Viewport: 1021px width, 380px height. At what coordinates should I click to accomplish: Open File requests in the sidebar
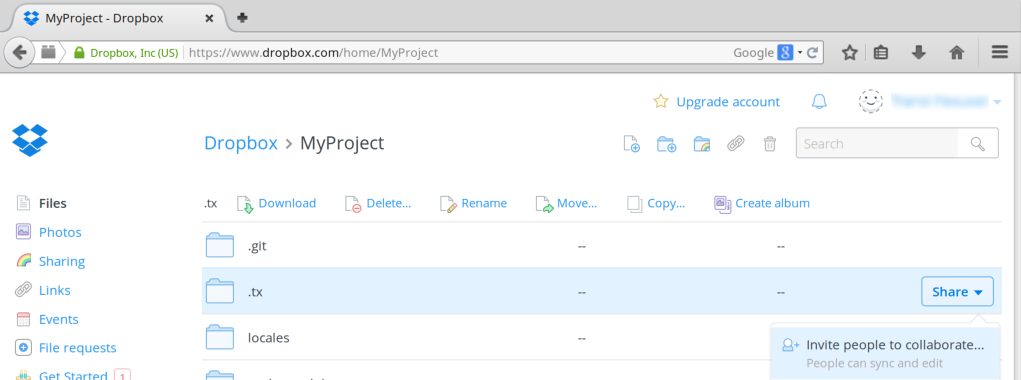tap(77, 348)
